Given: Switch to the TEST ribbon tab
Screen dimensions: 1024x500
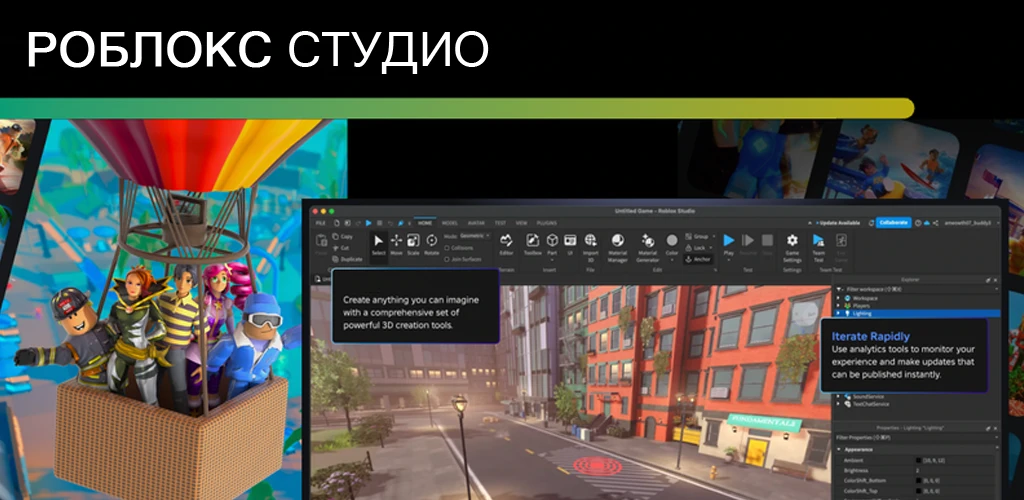Looking at the screenshot, I should 500,223.
